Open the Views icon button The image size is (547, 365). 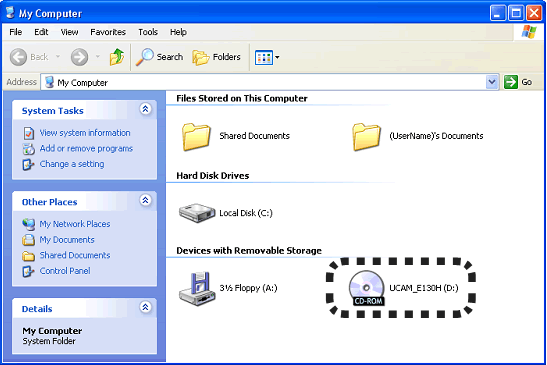pos(264,57)
